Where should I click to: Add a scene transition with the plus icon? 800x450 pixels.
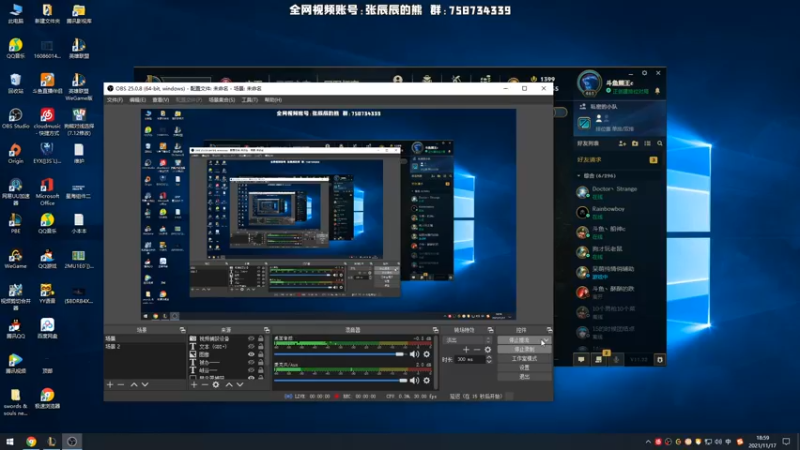tap(466, 349)
